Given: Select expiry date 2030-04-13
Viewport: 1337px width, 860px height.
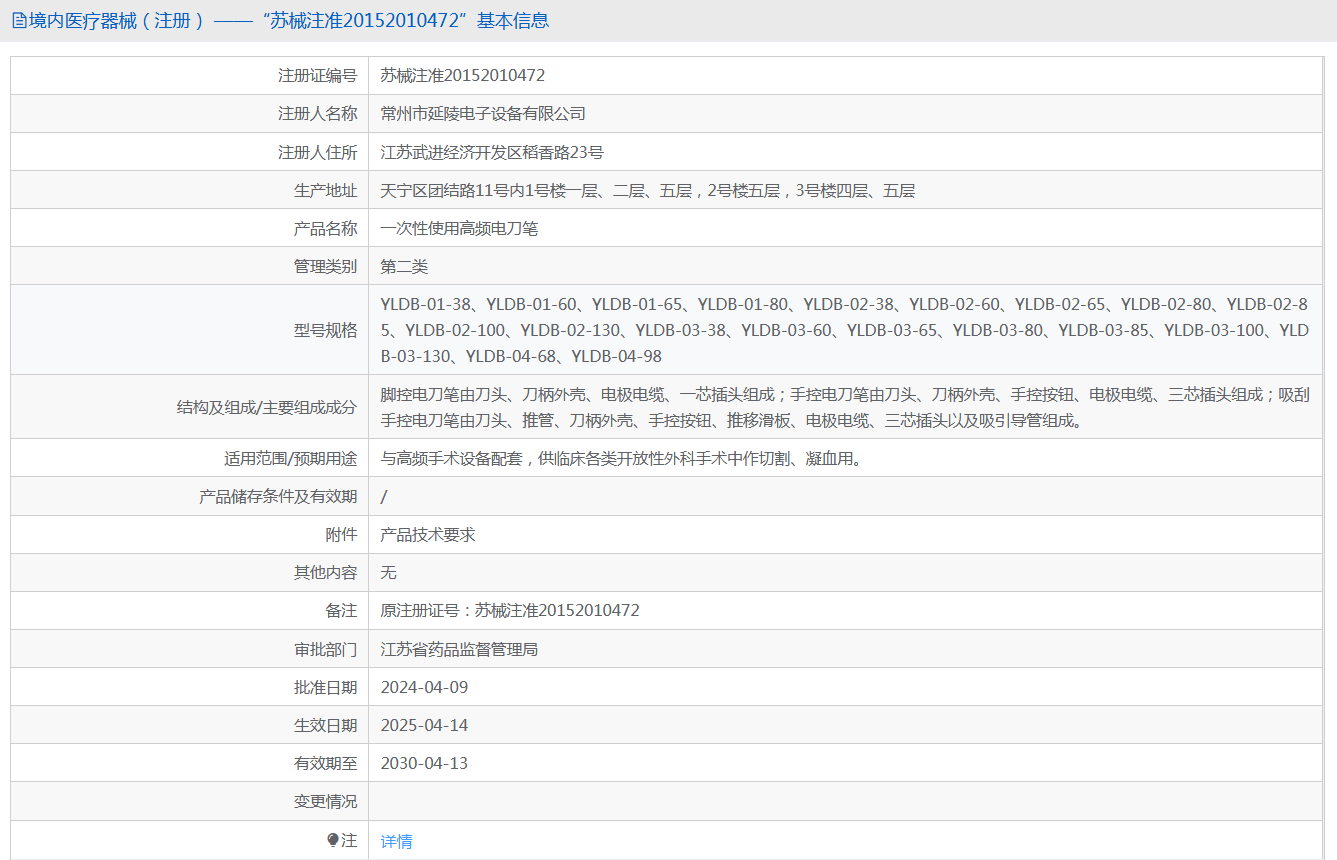Looking at the screenshot, I should [424, 764].
